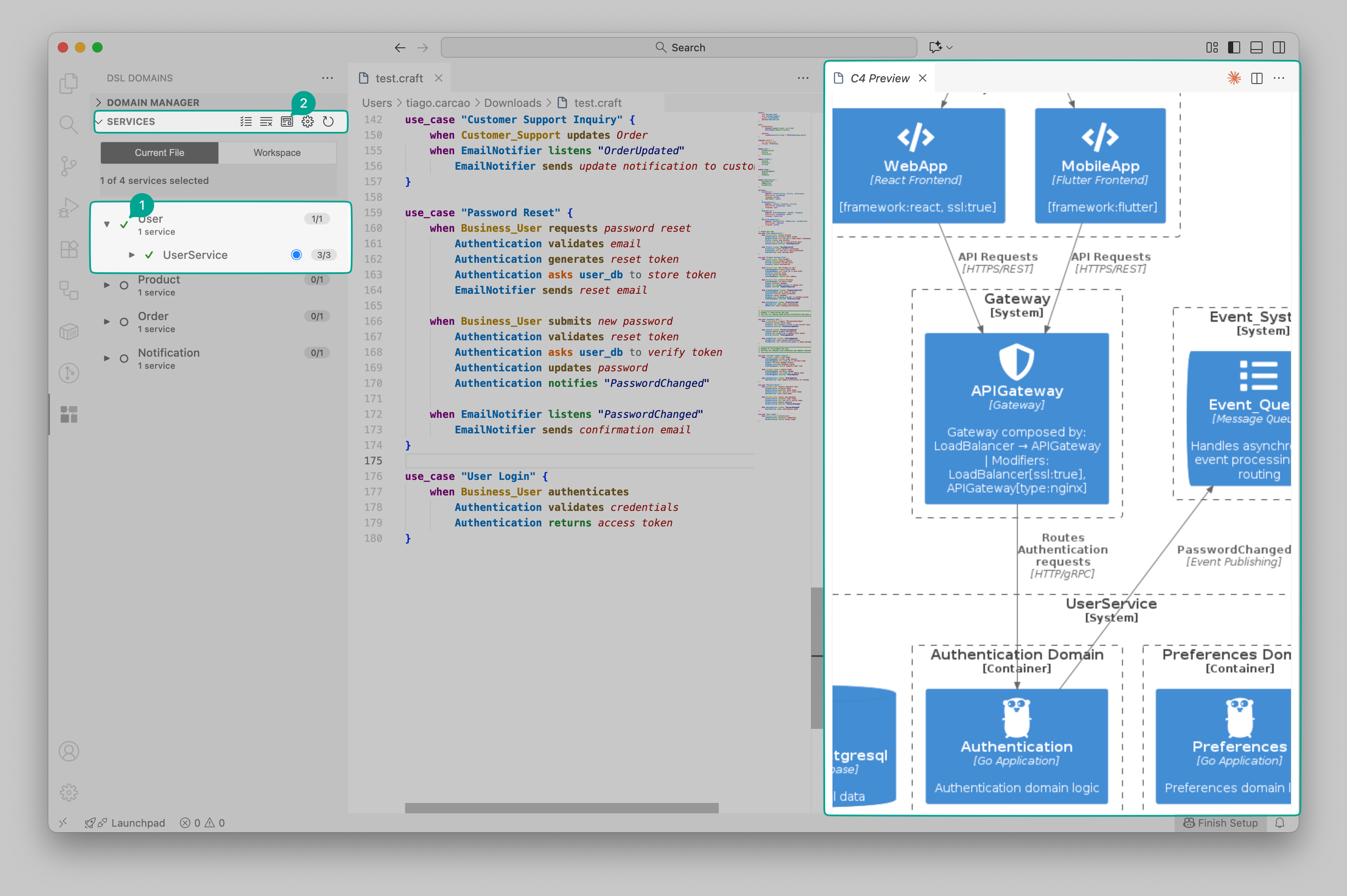The image size is (1347, 896).
Task: Switch to the Workspace tab
Action: tap(277, 152)
